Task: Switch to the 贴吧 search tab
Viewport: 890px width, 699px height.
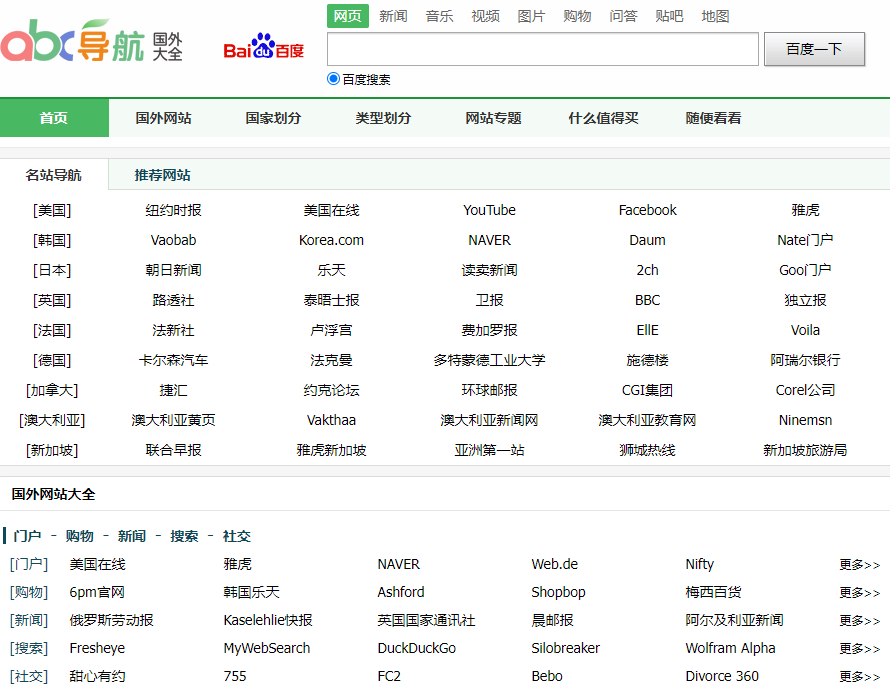Action: coord(669,16)
